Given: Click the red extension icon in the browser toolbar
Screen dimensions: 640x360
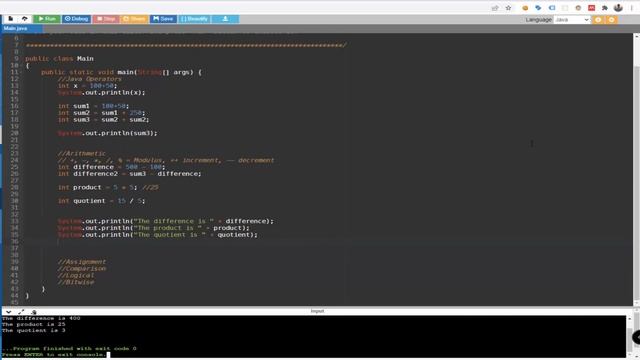Looking at the screenshot, I should tap(591, 8).
